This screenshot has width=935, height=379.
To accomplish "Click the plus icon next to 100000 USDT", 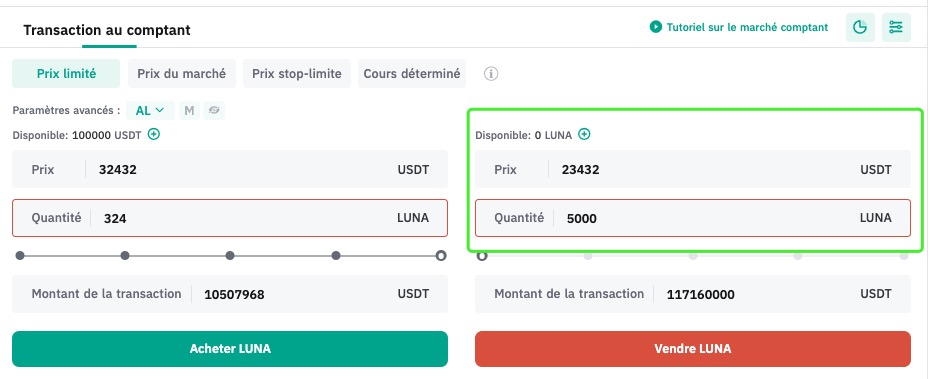I will pyautogui.click(x=154, y=135).
